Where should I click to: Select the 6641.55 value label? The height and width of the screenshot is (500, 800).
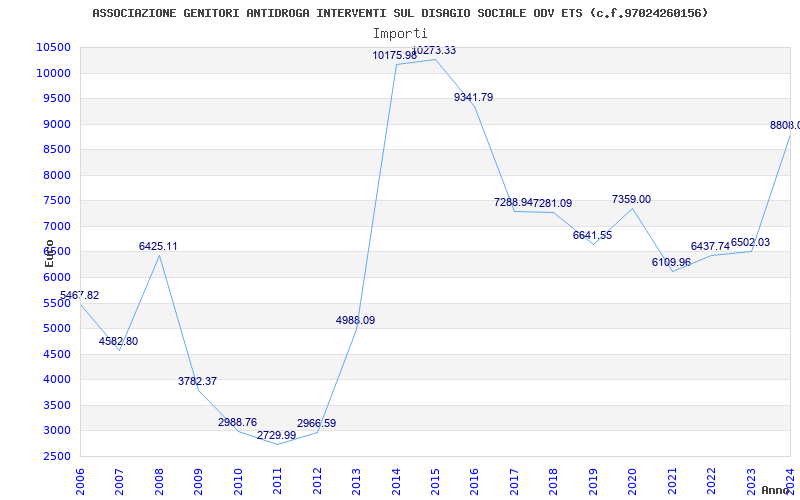point(592,236)
